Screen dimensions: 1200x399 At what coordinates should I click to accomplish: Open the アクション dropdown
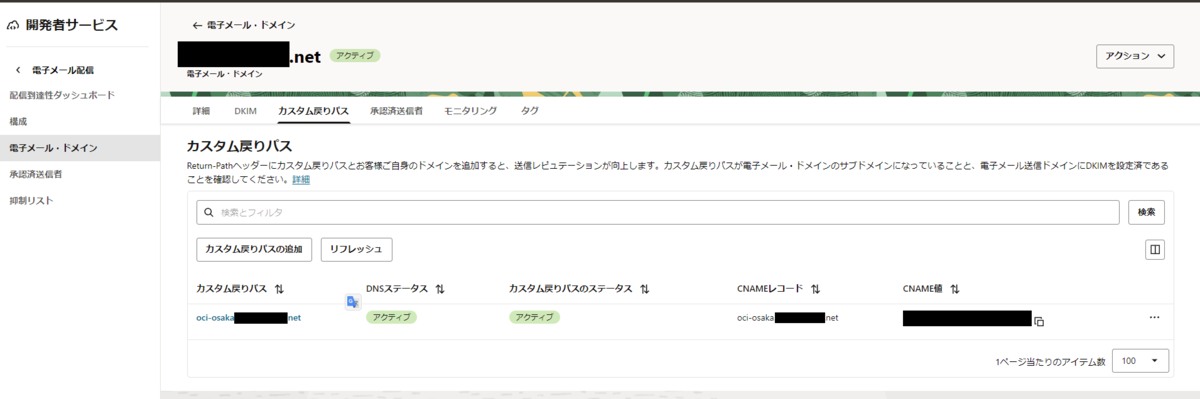pyautogui.click(x=1135, y=57)
